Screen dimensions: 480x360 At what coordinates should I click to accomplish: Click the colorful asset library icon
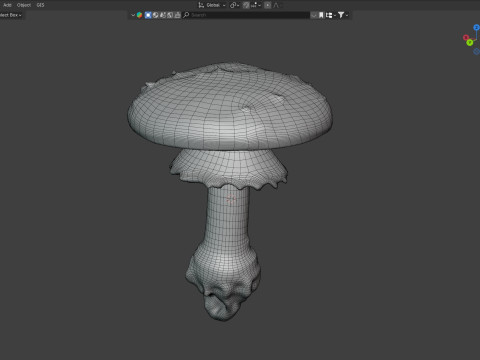(139, 15)
